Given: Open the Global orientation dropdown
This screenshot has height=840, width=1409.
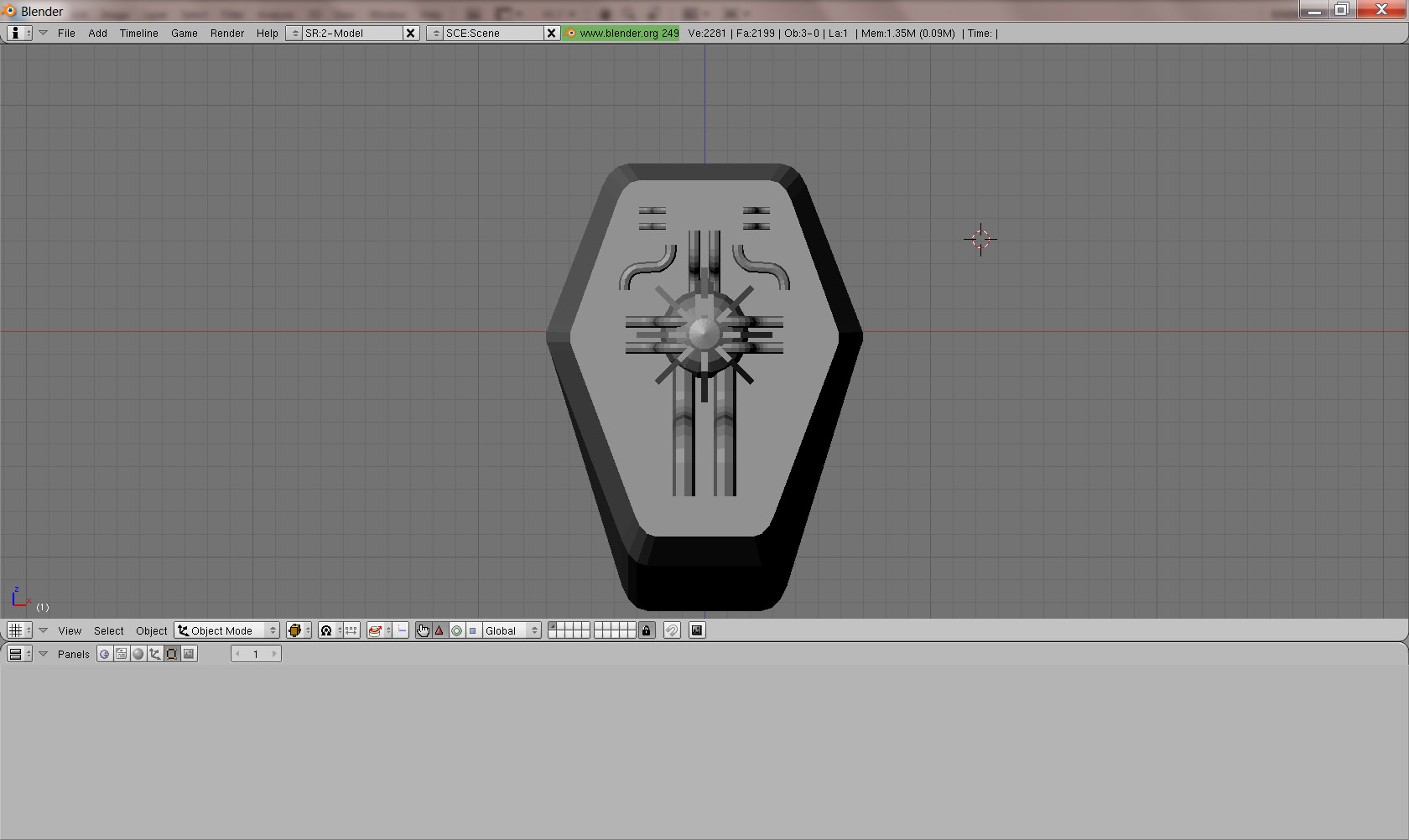Looking at the screenshot, I should [511, 630].
